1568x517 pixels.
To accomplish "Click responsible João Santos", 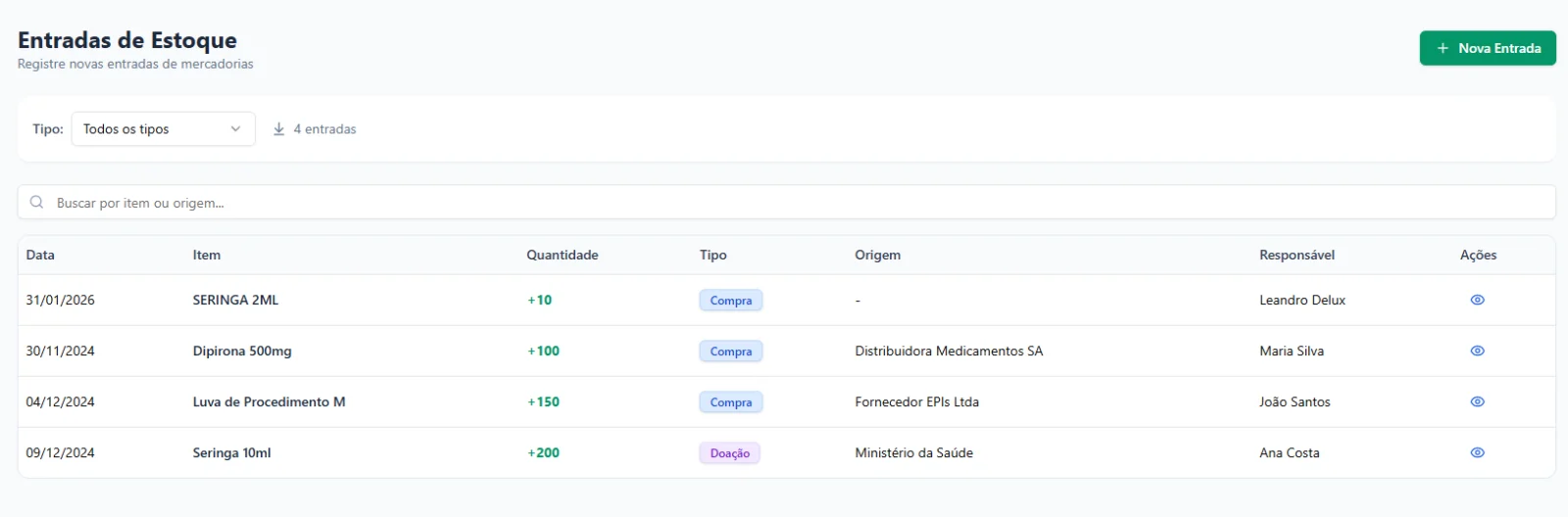I will click(x=1296, y=402).
